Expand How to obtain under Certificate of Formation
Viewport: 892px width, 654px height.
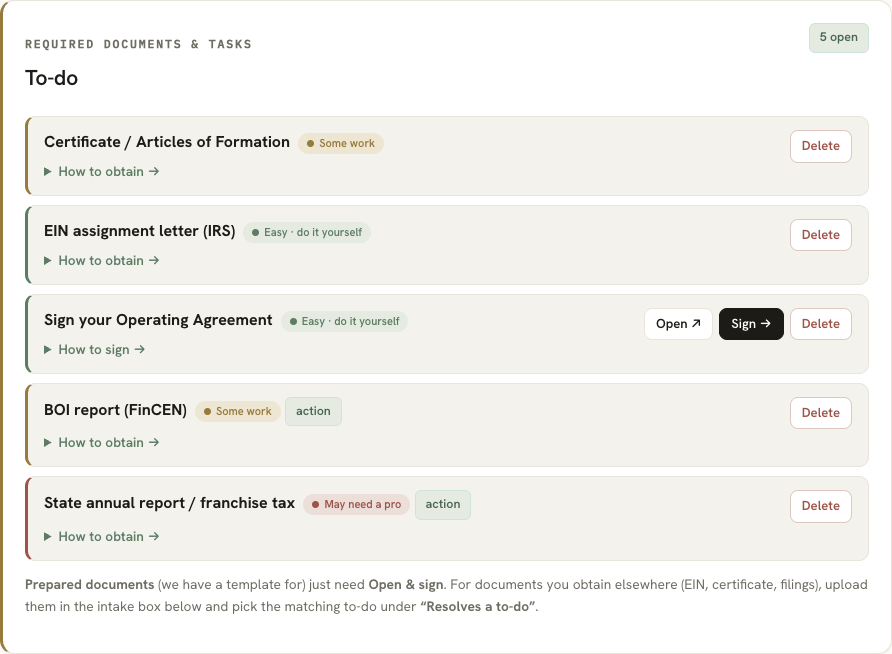(102, 172)
